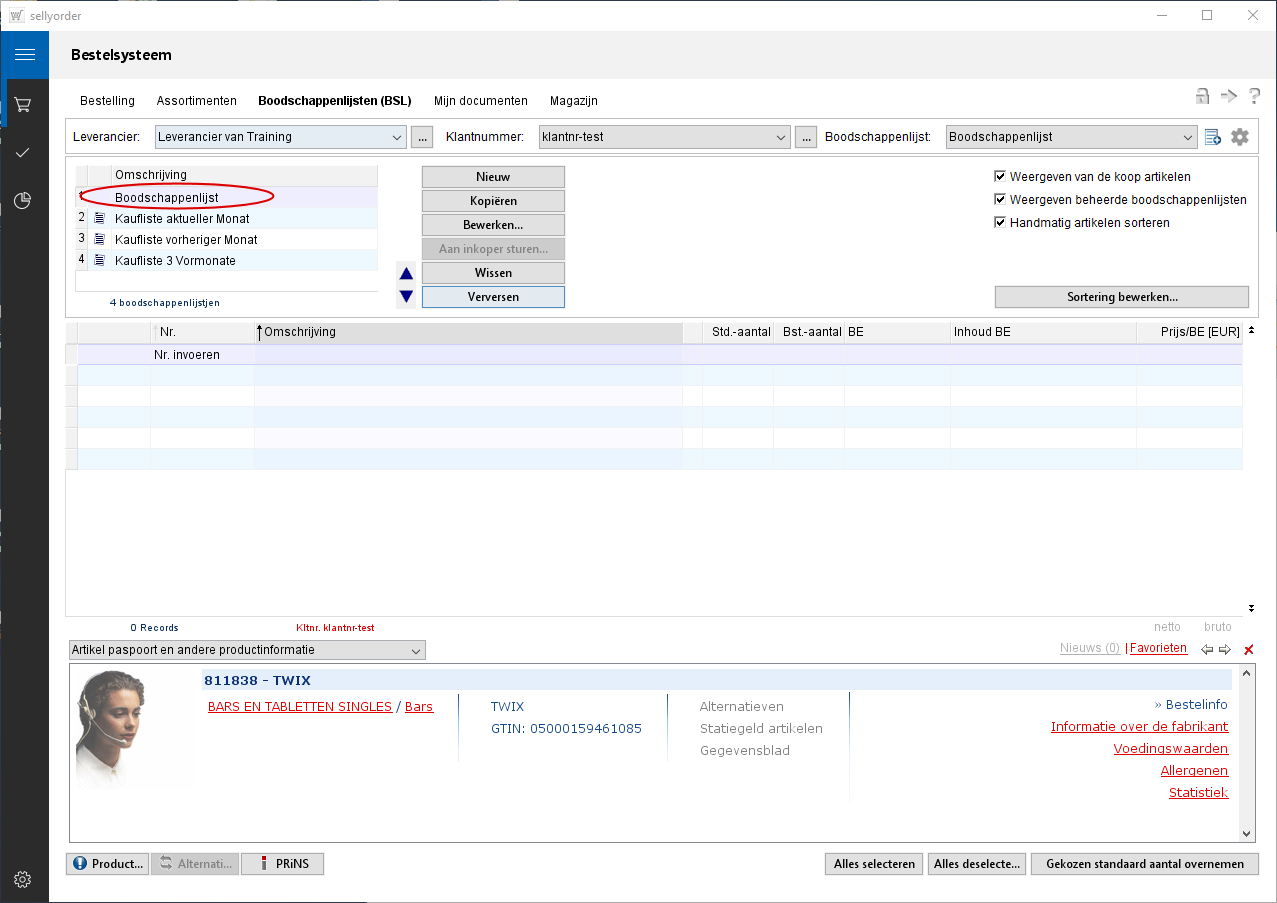Click the 'Nr. invoeren' input field
Image resolution: width=1277 pixels, height=903 pixels.
click(200, 355)
